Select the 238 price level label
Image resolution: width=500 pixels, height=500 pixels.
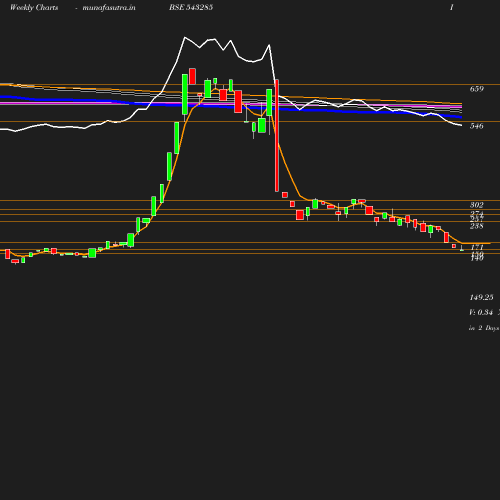[x=477, y=226]
